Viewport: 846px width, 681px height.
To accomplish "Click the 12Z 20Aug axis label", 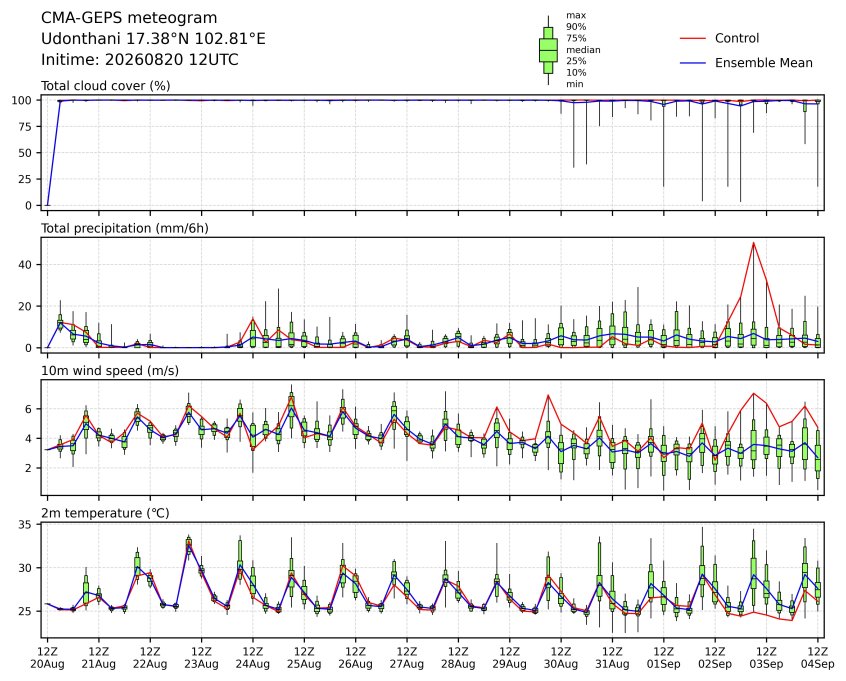I will [x=47, y=658].
